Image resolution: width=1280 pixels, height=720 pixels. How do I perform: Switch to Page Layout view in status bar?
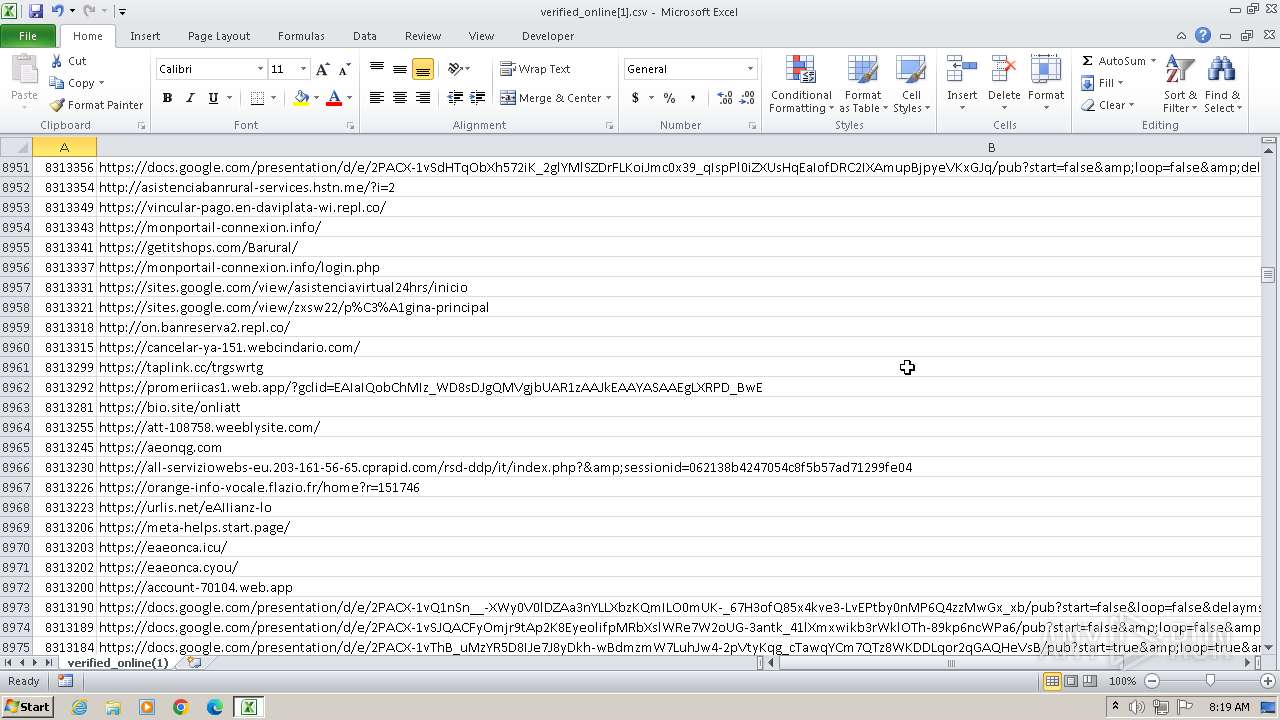point(1071,681)
